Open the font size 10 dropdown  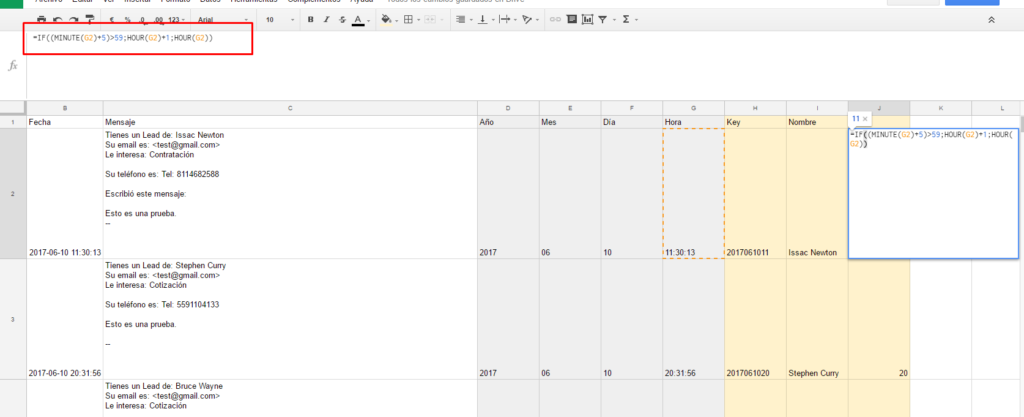click(x=280, y=20)
